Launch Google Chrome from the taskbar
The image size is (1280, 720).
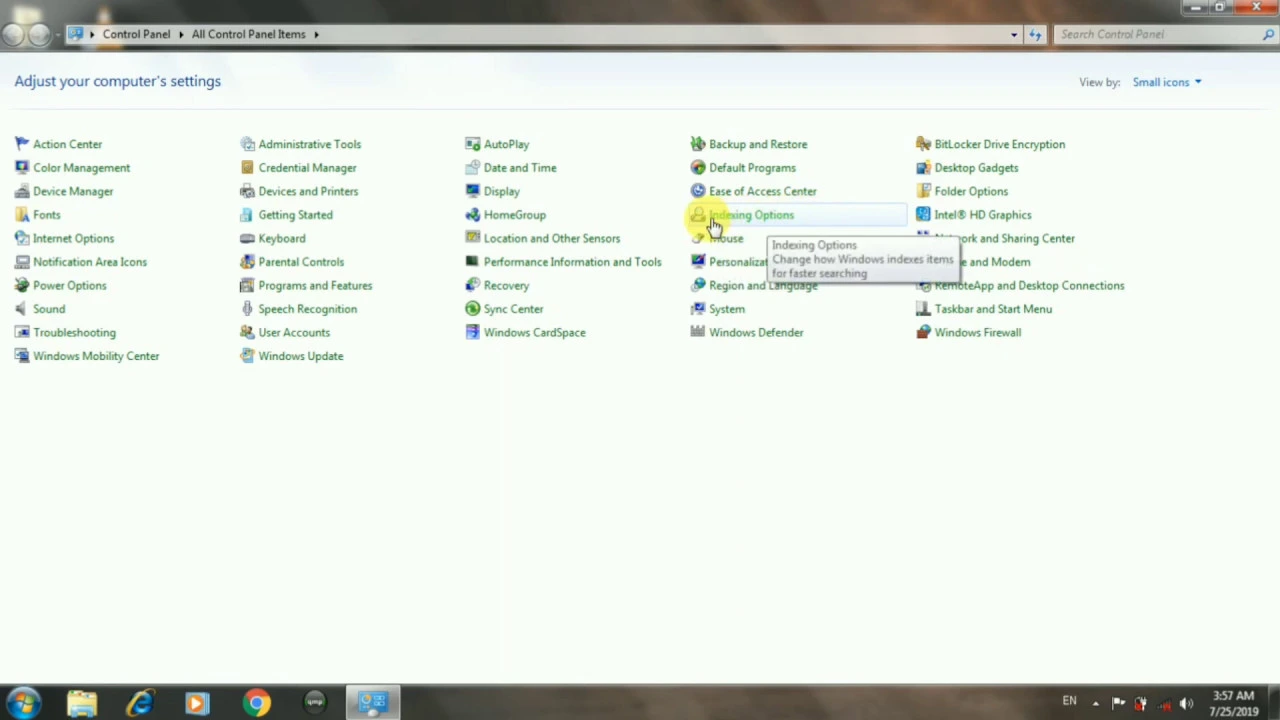[257, 703]
